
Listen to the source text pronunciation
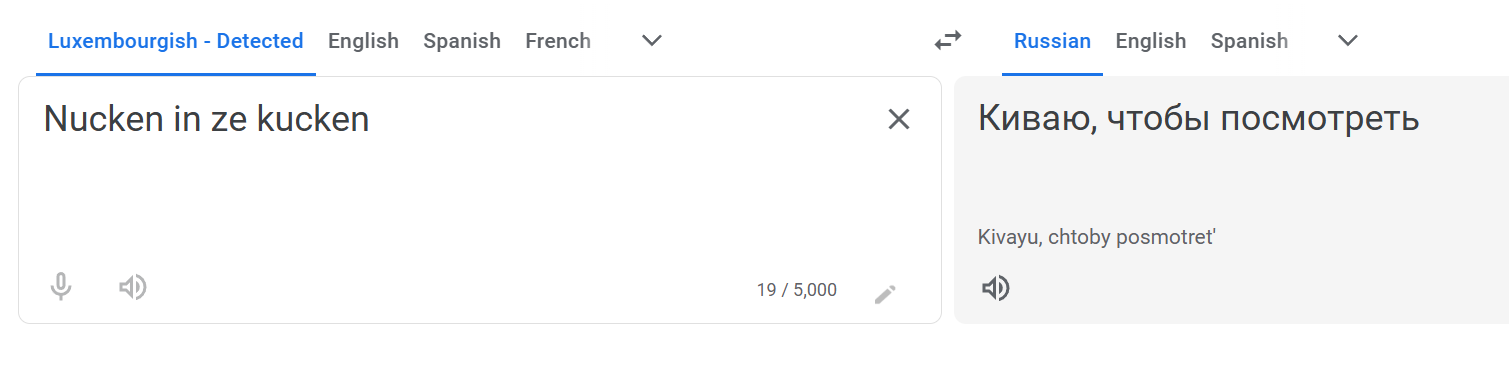[x=133, y=288]
